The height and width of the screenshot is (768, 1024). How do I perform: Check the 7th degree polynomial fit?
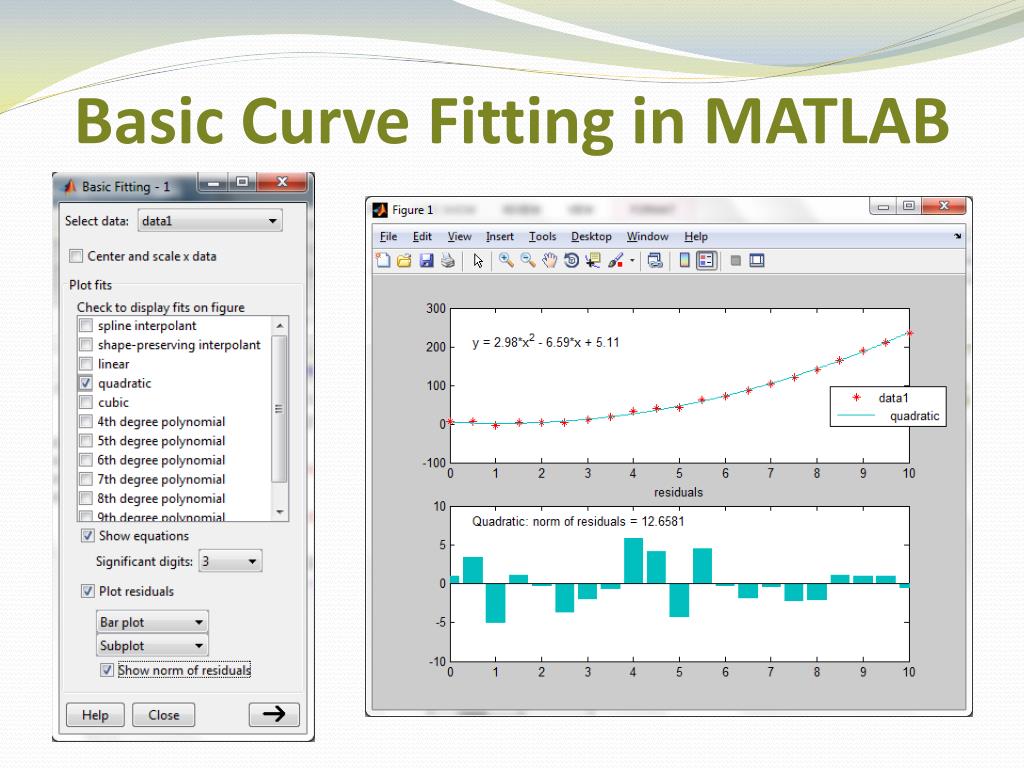click(86, 479)
